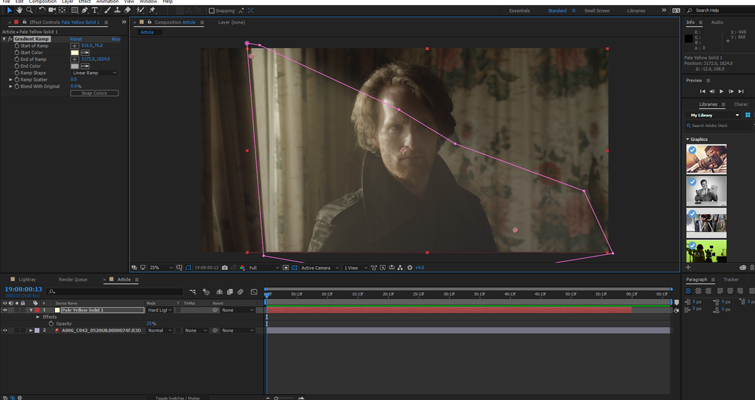
Task: Click the Search Adobe Stock field
Action: pyautogui.click(x=717, y=126)
